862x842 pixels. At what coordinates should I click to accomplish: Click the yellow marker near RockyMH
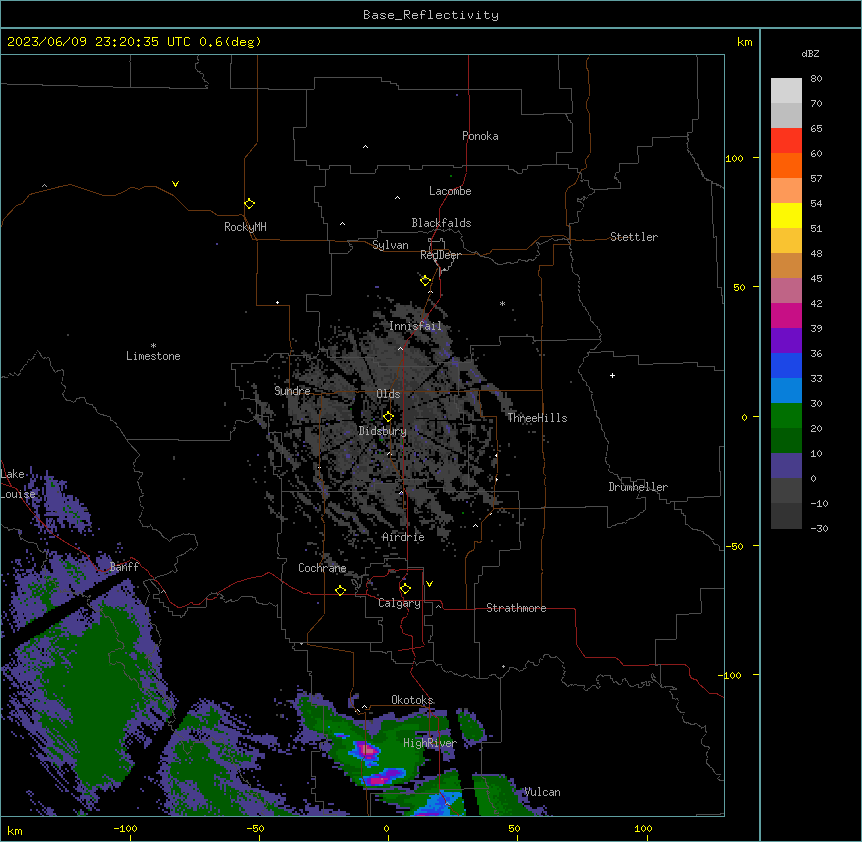(249, 203)
